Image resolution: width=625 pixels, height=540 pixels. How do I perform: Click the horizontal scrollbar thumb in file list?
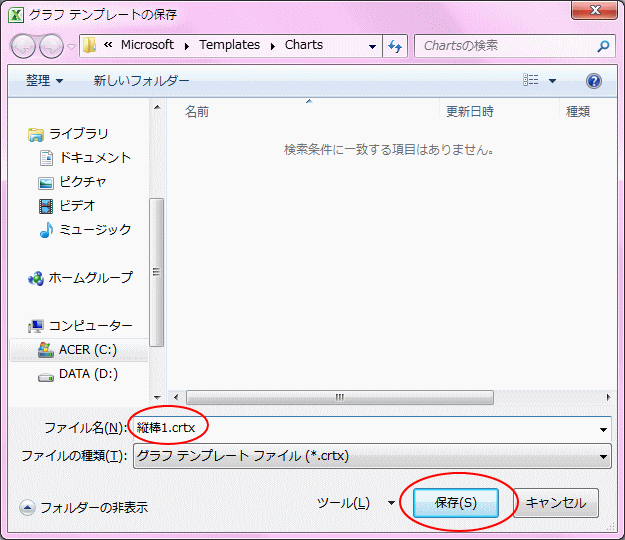coord(340,397)
